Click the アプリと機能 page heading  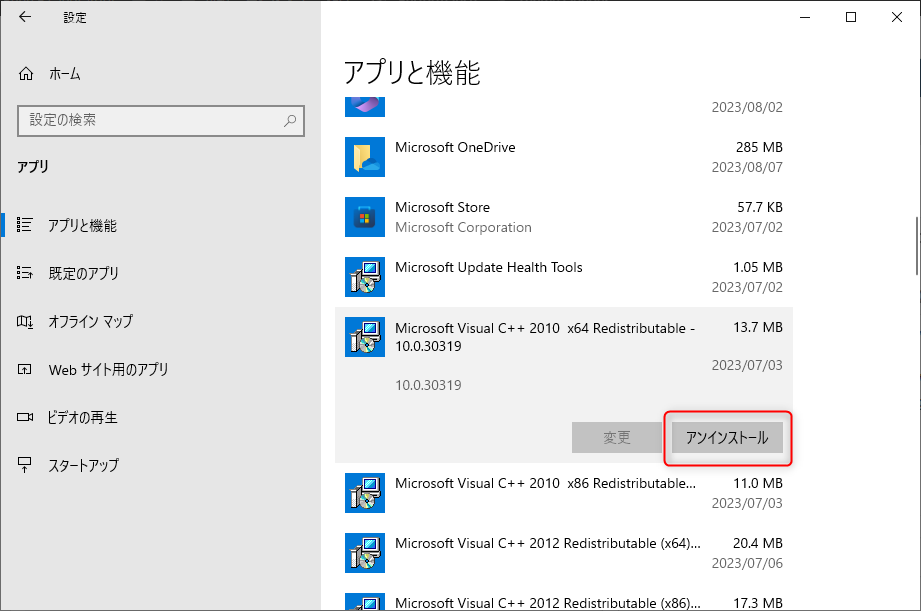[x=412, y=73]
